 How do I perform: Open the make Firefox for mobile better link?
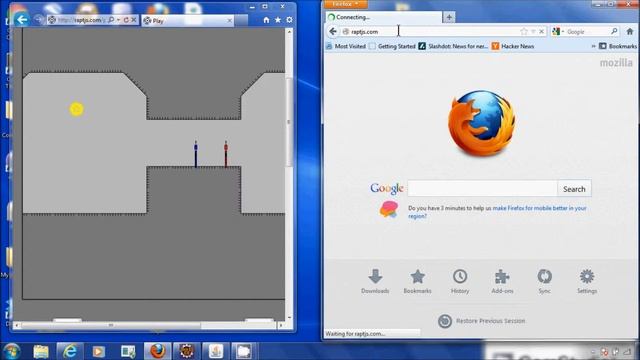(539, 208)
